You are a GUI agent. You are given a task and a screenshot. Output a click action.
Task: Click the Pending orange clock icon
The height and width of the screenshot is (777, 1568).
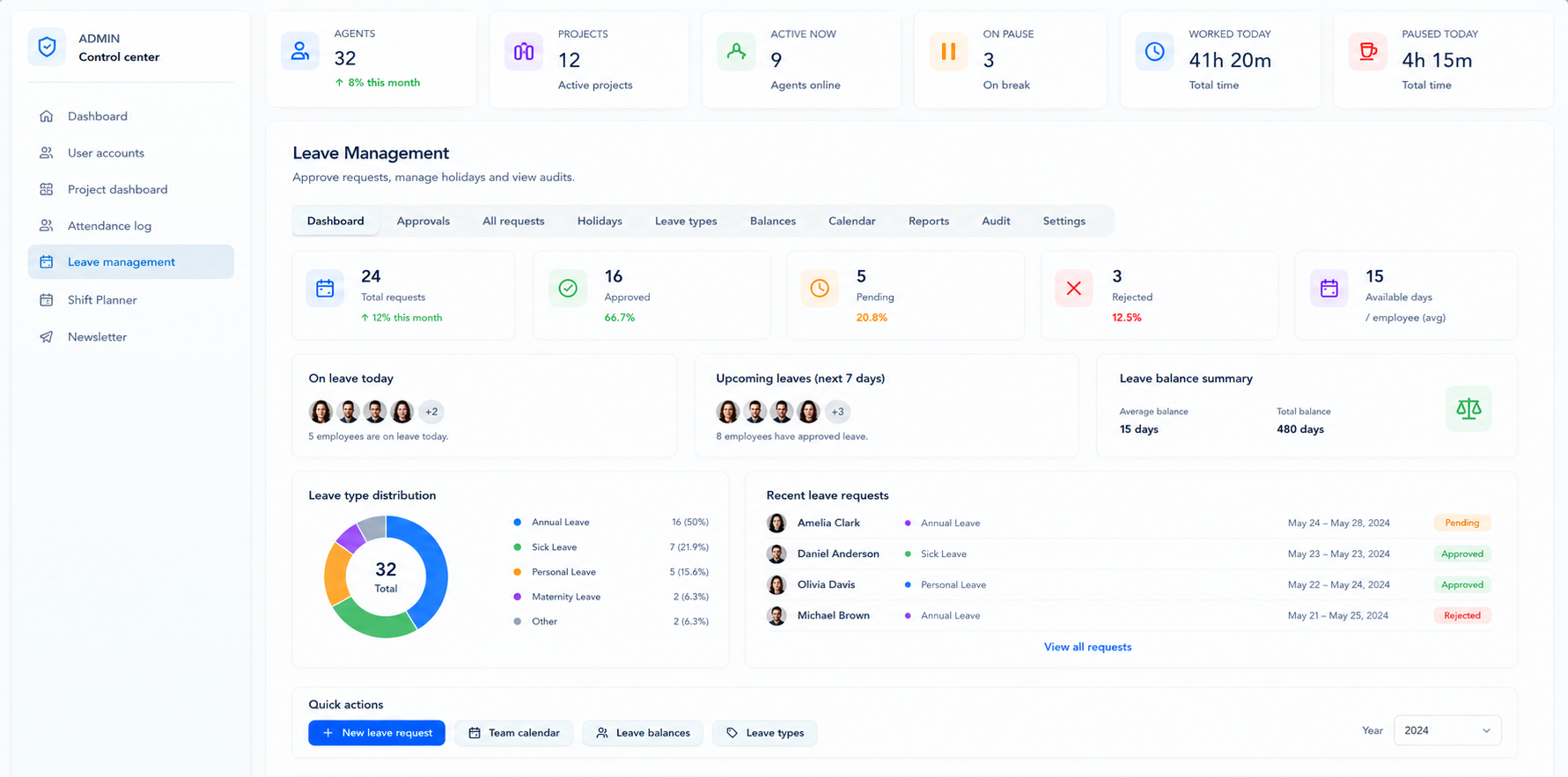coord(820,288)
